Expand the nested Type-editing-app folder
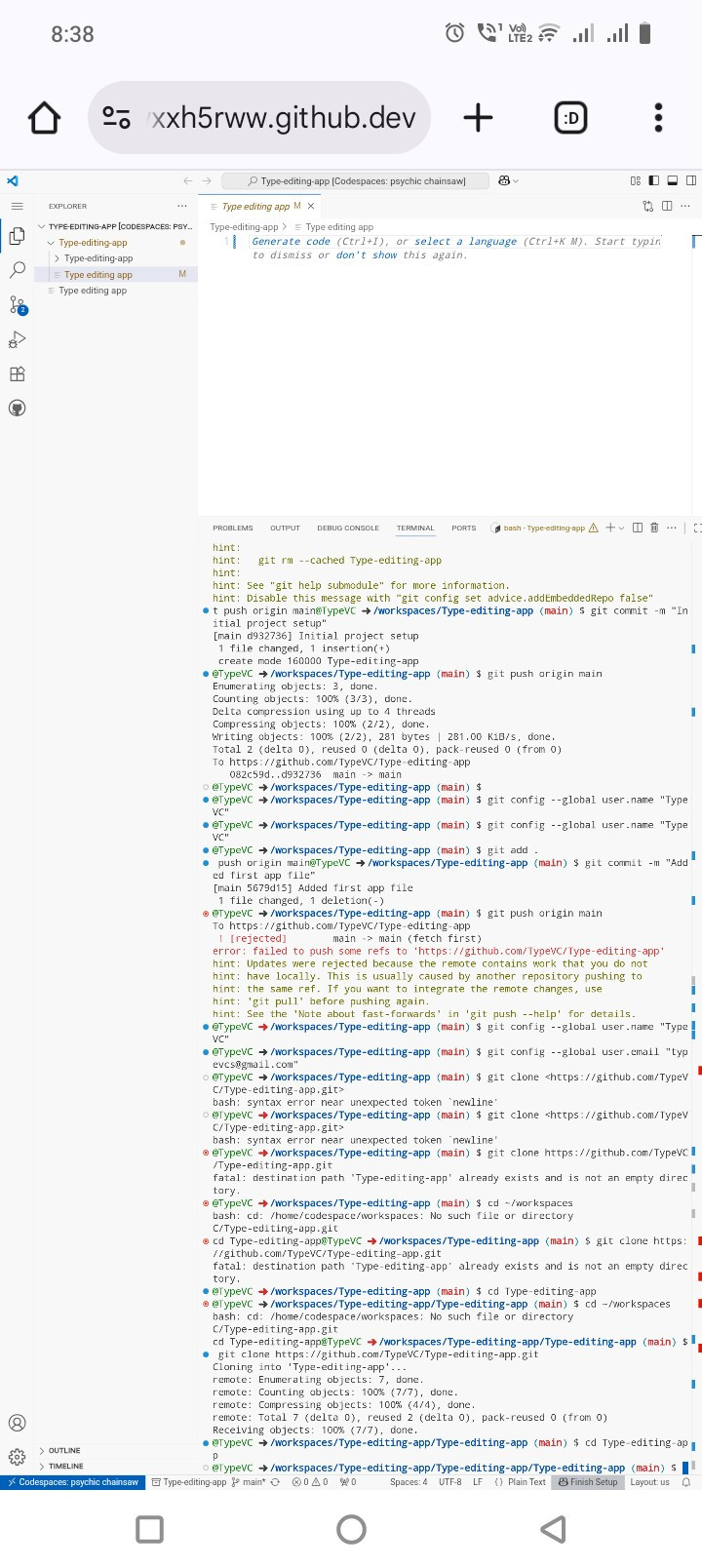Viewport: 702px width, 1568px height. [116, 258]
